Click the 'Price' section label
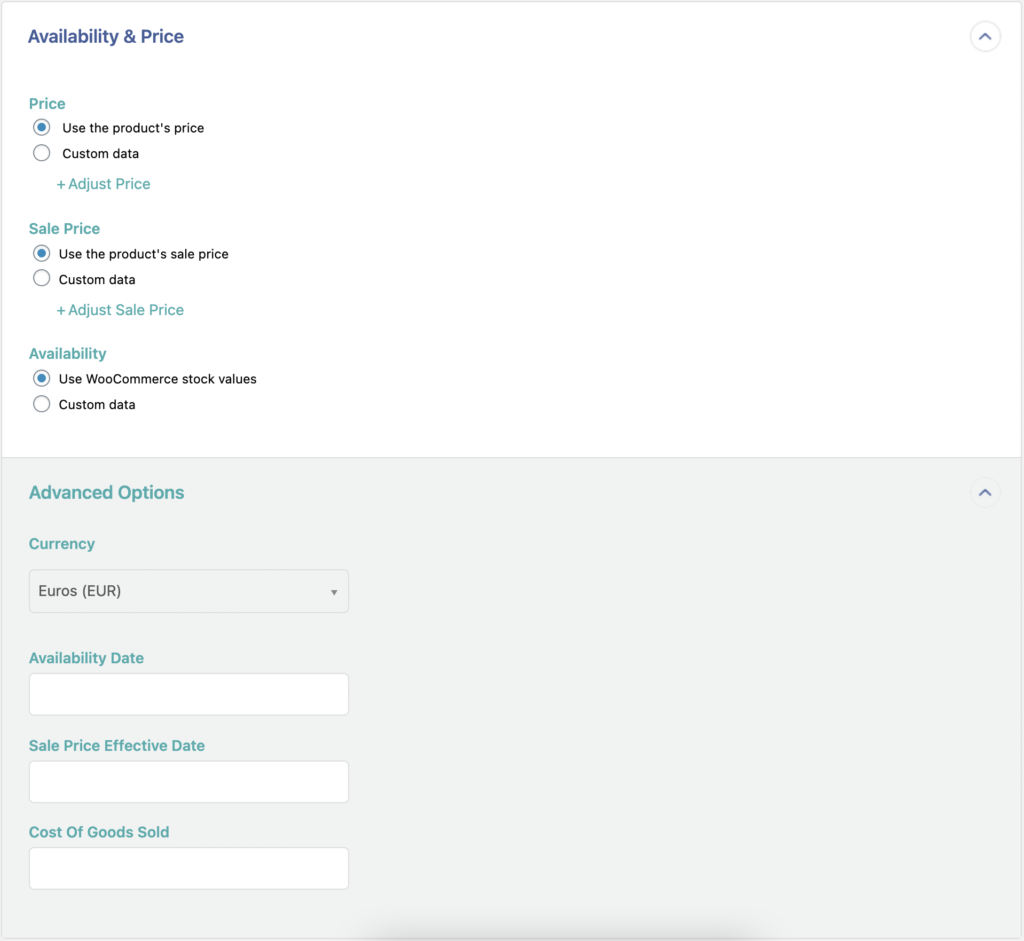 coord(46,103)
